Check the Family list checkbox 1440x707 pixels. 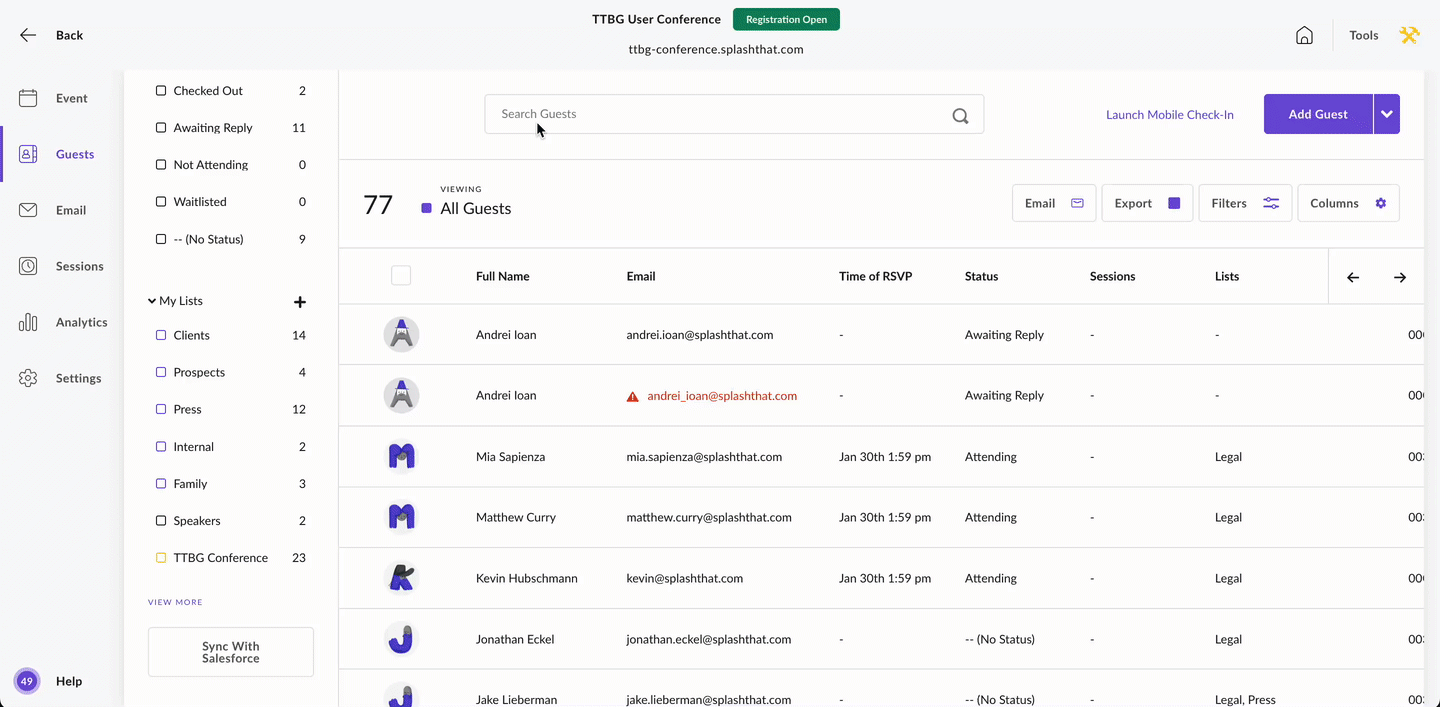click(161, 484)
